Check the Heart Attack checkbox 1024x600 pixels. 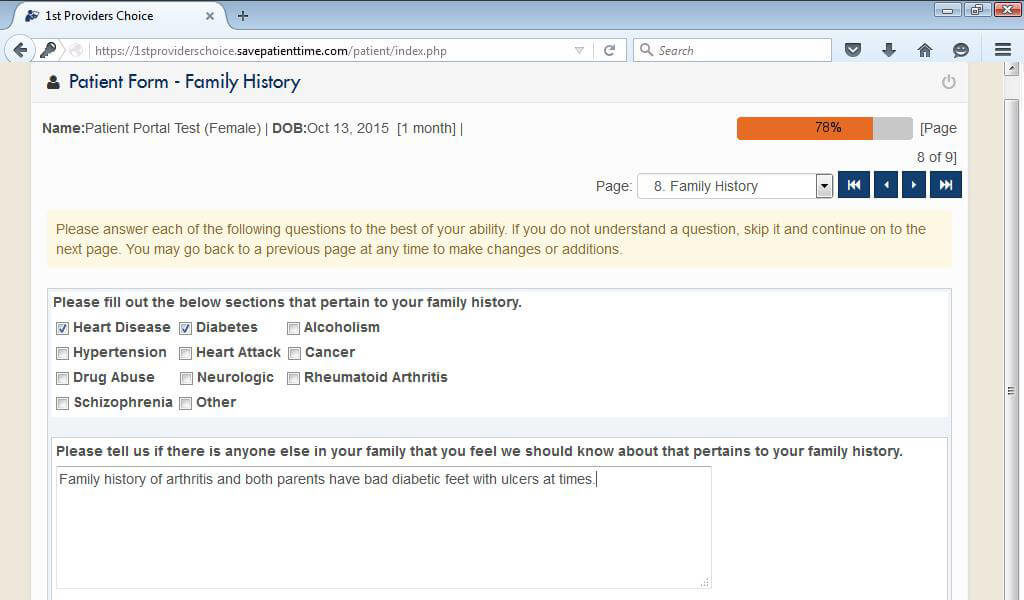point(185,353)
